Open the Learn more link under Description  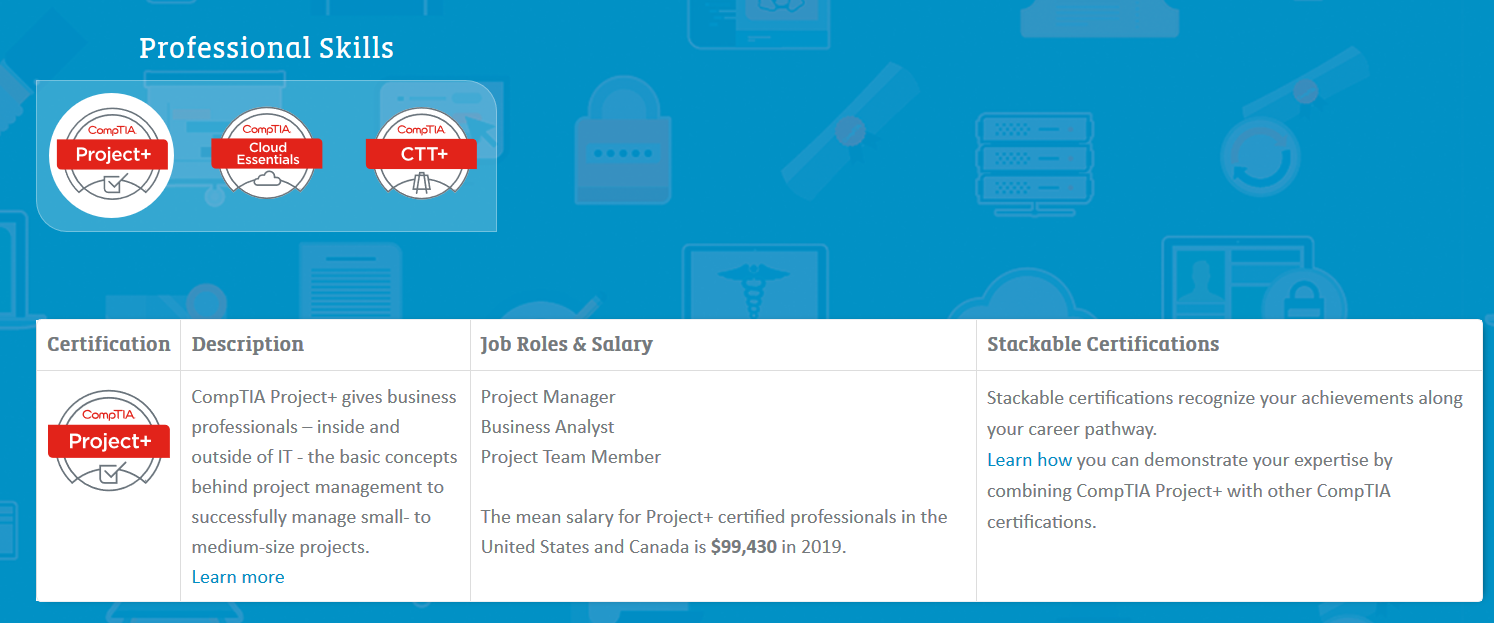click(238, 577)
